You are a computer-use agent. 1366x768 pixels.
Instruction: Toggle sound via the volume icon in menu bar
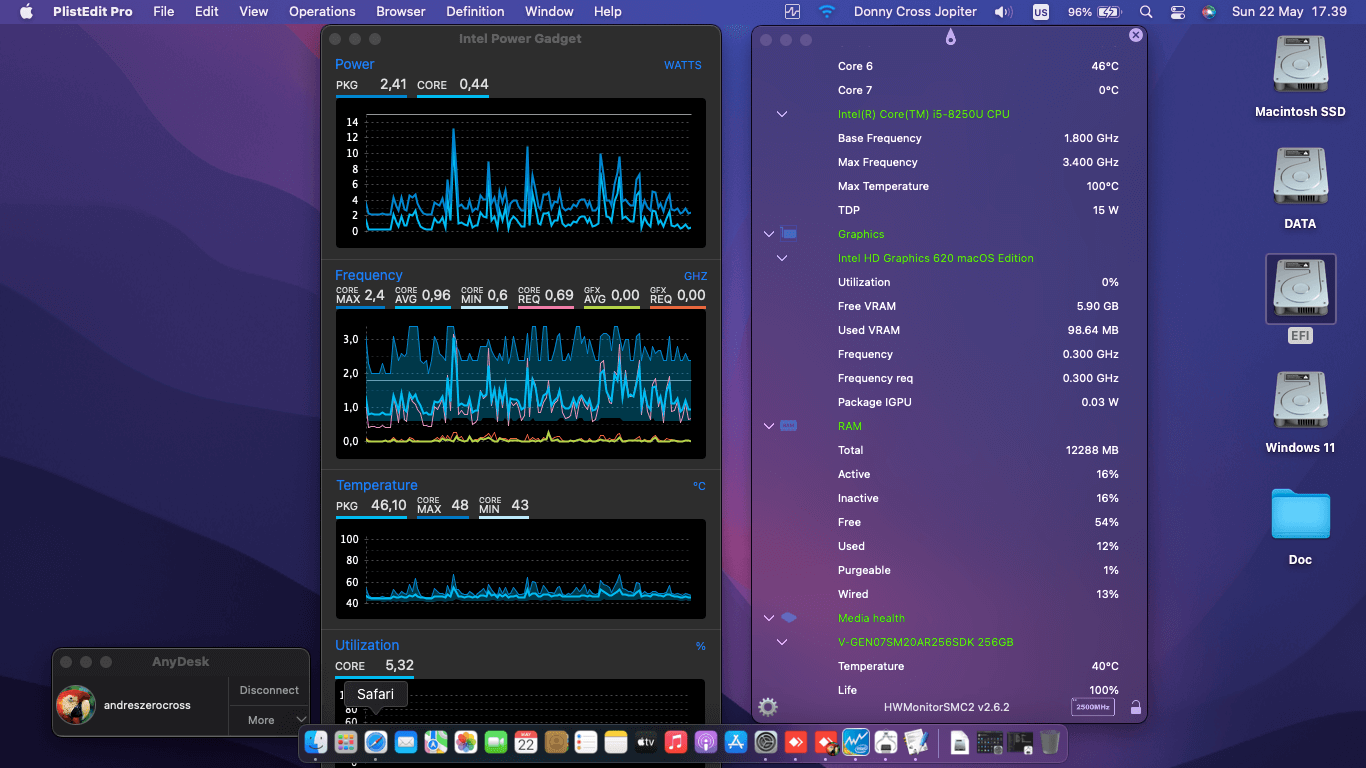(1004, 12)
